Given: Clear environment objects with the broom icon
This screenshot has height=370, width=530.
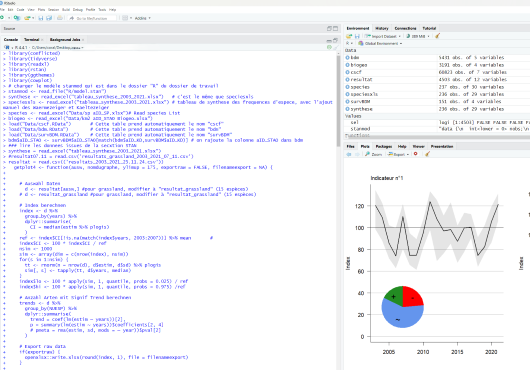Looking at the screenshot, I should click(x=437, y=36).
